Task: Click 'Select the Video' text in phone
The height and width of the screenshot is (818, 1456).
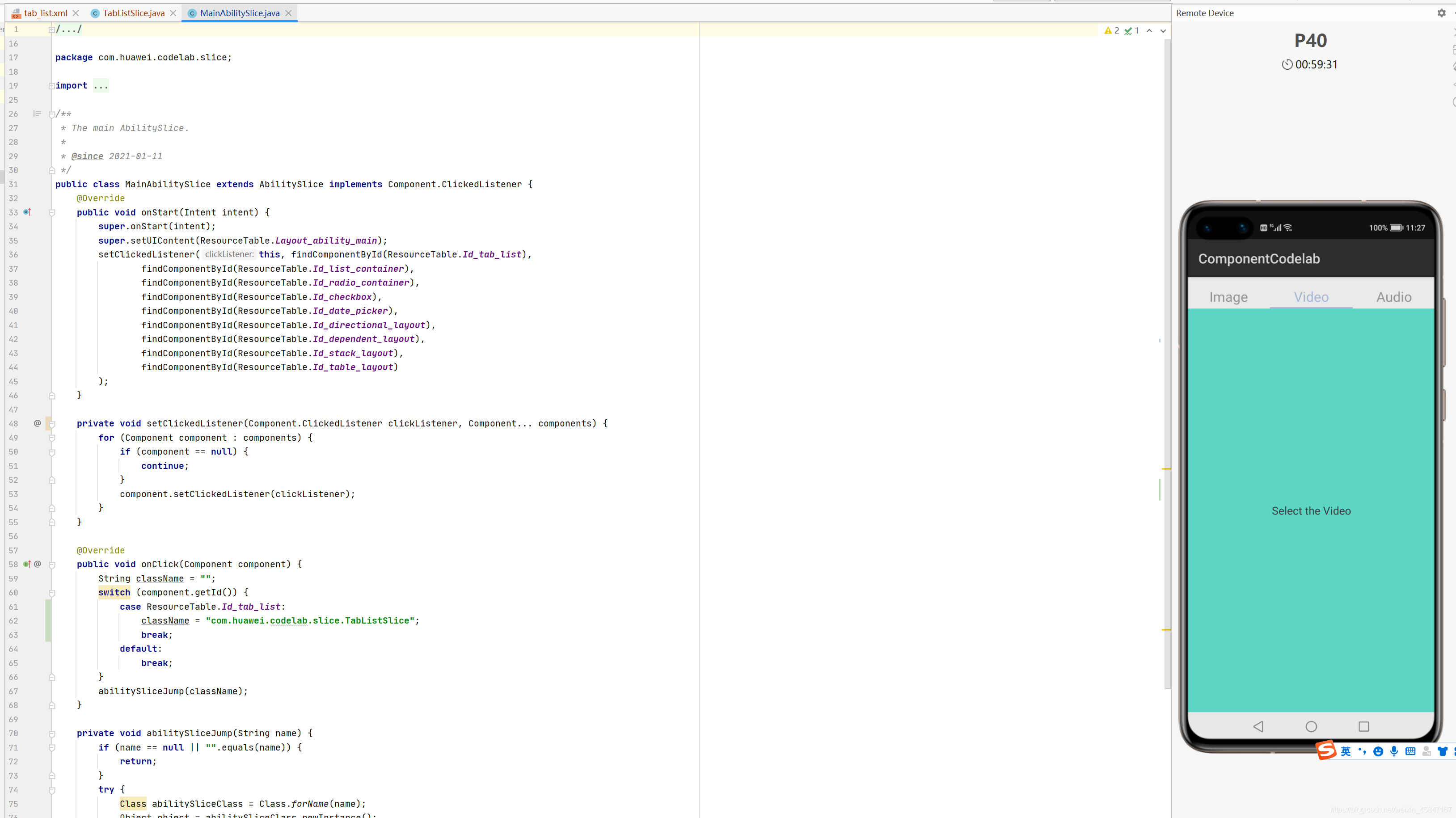Action: pyautogui.click(x=1311, y=511)
